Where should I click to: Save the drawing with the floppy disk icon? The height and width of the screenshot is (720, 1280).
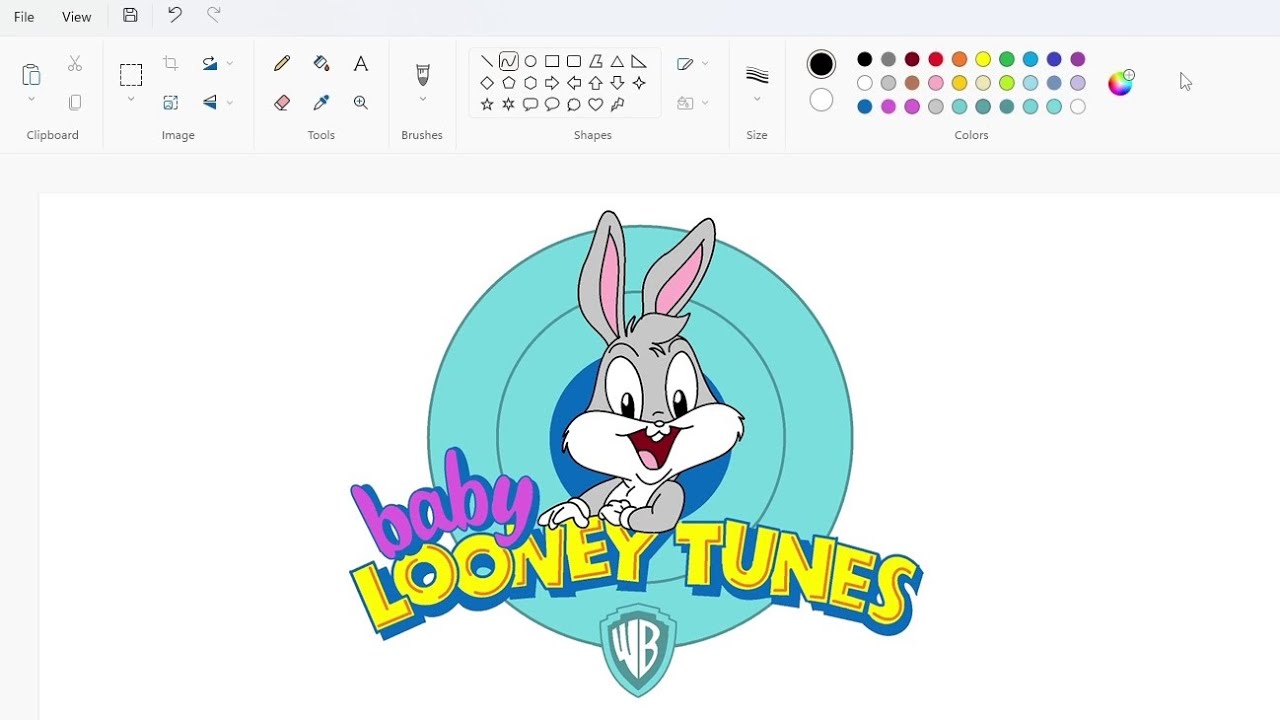click(x=130, y=15)
